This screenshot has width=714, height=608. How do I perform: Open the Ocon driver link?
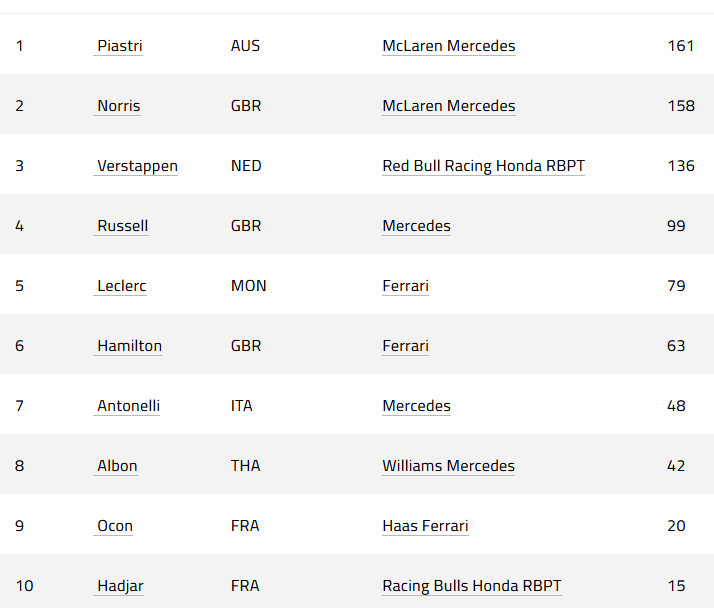(x=115, y=526)
